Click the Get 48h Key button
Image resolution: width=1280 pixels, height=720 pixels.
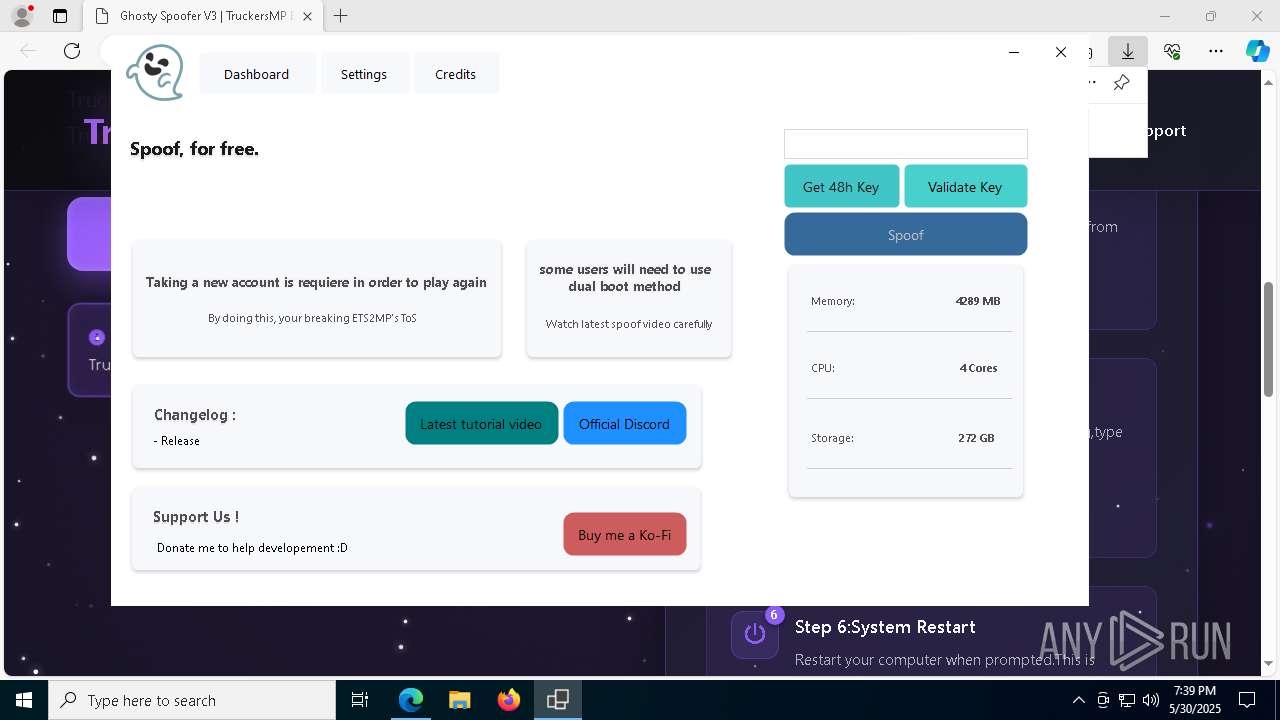[841, 187]
